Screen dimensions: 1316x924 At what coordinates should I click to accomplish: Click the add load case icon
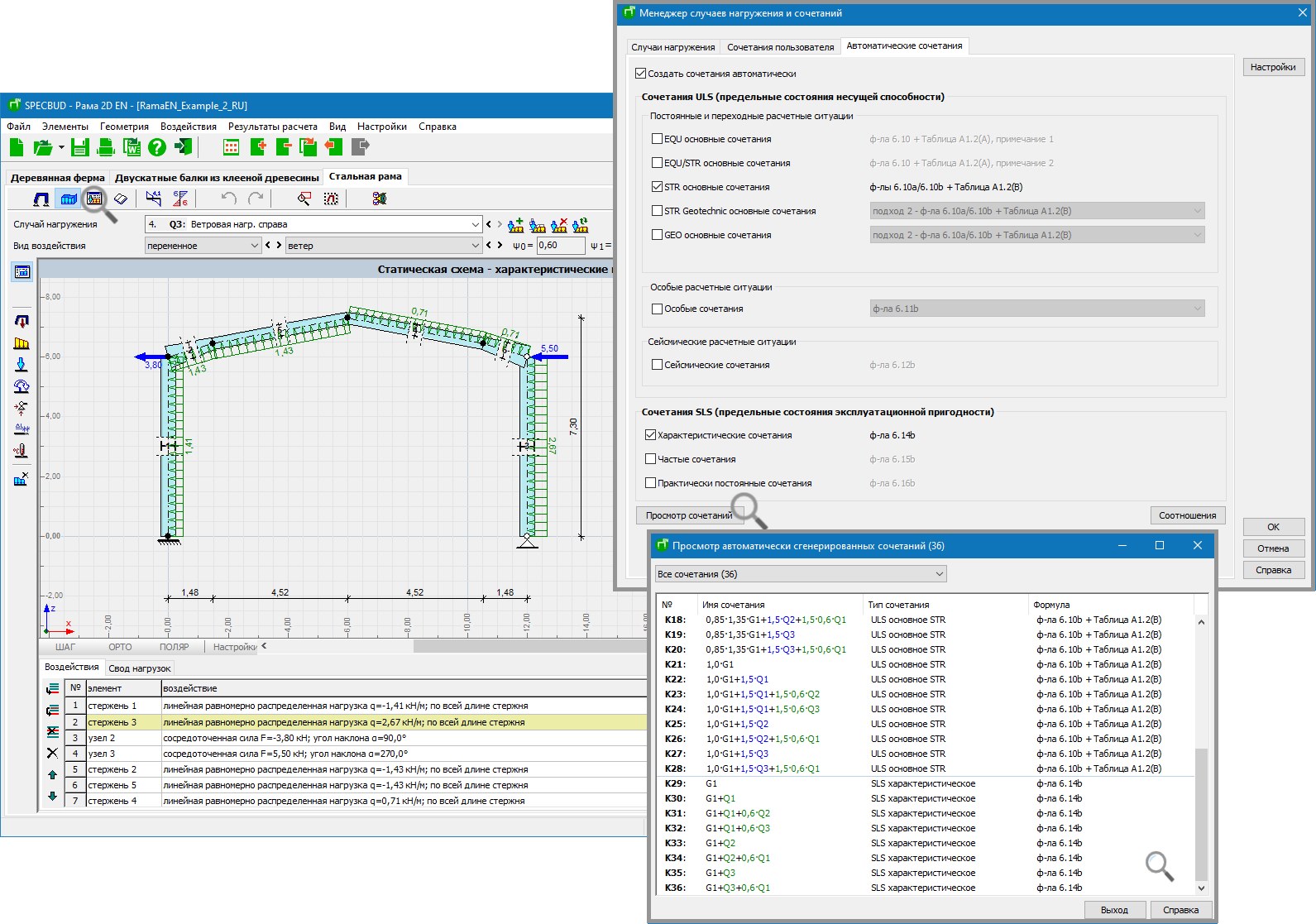click(516, 224)
